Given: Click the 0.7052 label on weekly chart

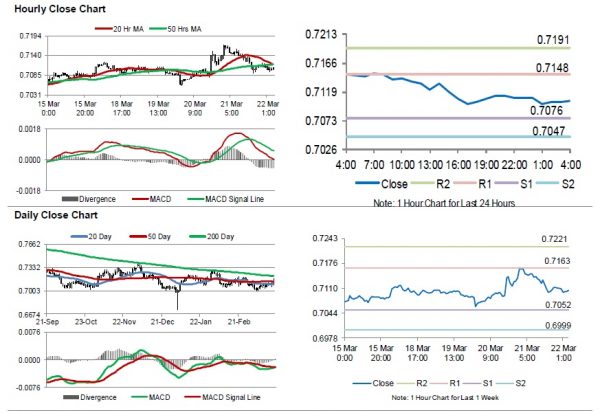Looking at the screenshot, I should pyautogui.click(x=554, y=305).
